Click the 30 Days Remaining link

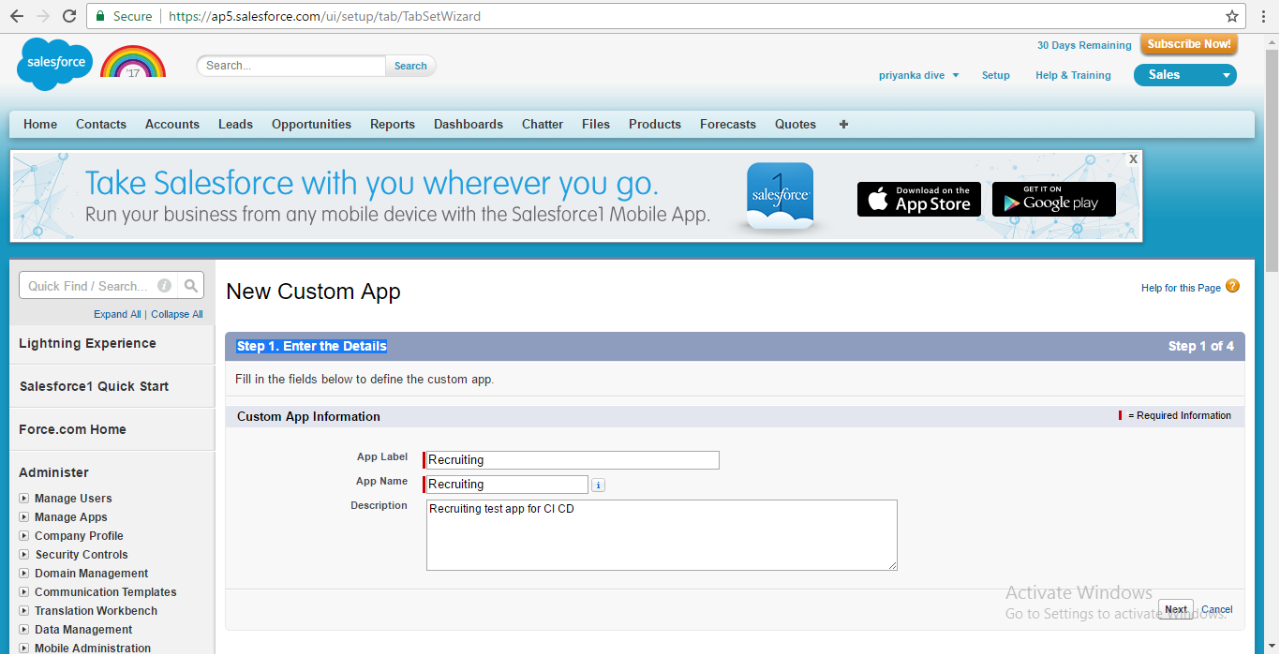click(x=1084, y=45)
